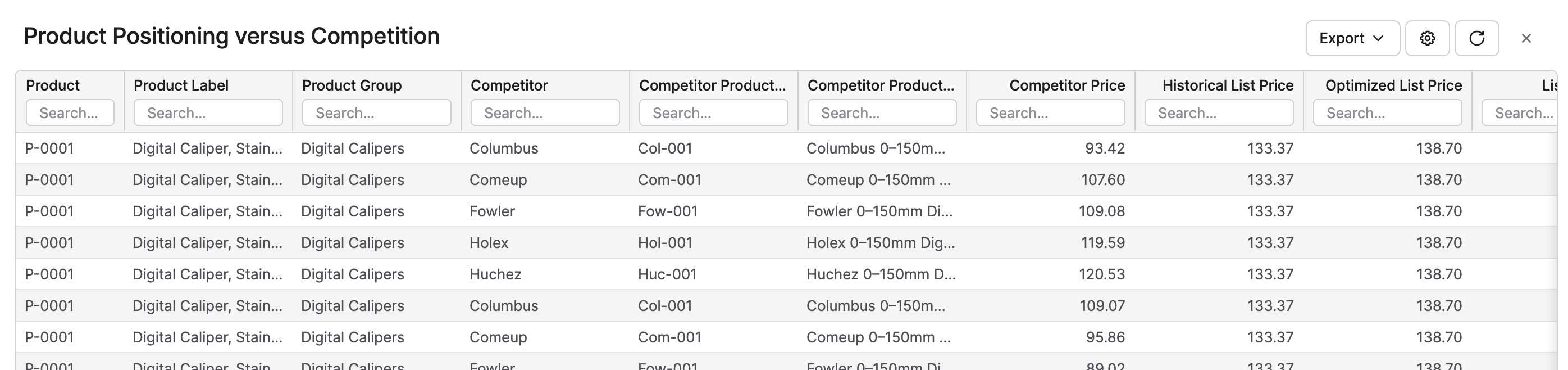The height and width of the screenshot is (370, 1568).
Task: Click the Historical List Price search box
Action: click(x=1219, y=113)
